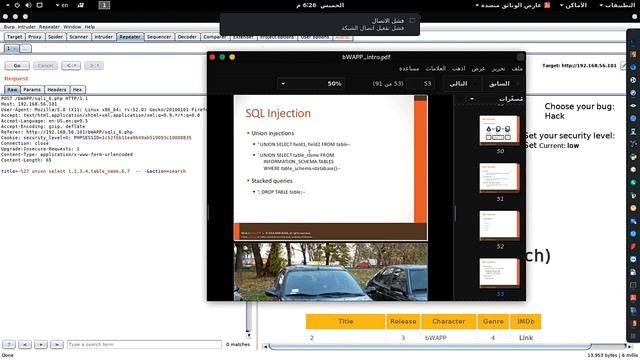
Task: Switch to the Proxy tab
Action: [35, 37]
